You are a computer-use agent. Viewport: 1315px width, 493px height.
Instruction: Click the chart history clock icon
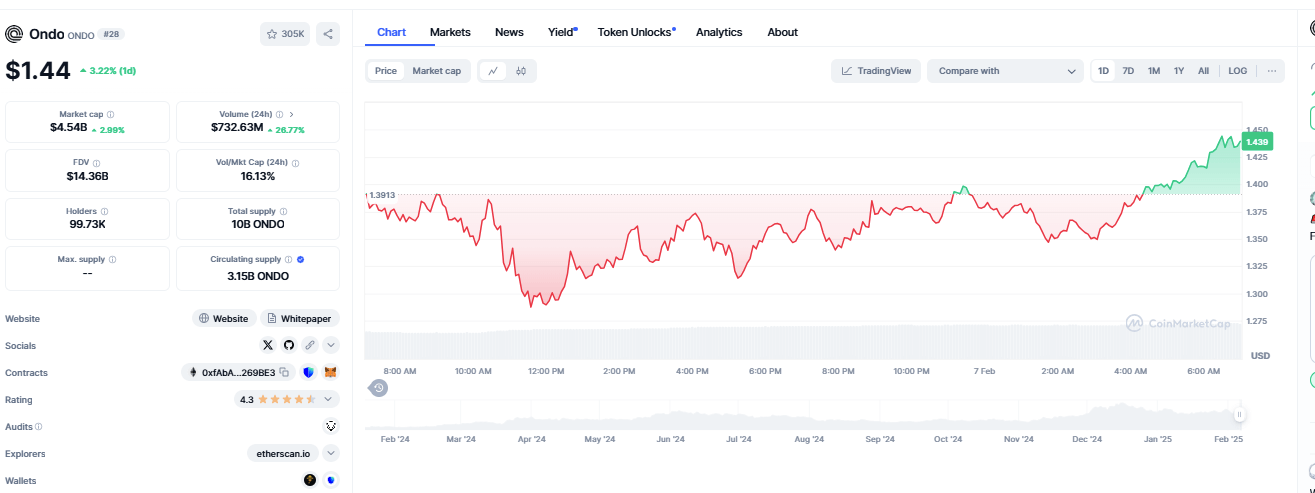click(x=378, y=388)
